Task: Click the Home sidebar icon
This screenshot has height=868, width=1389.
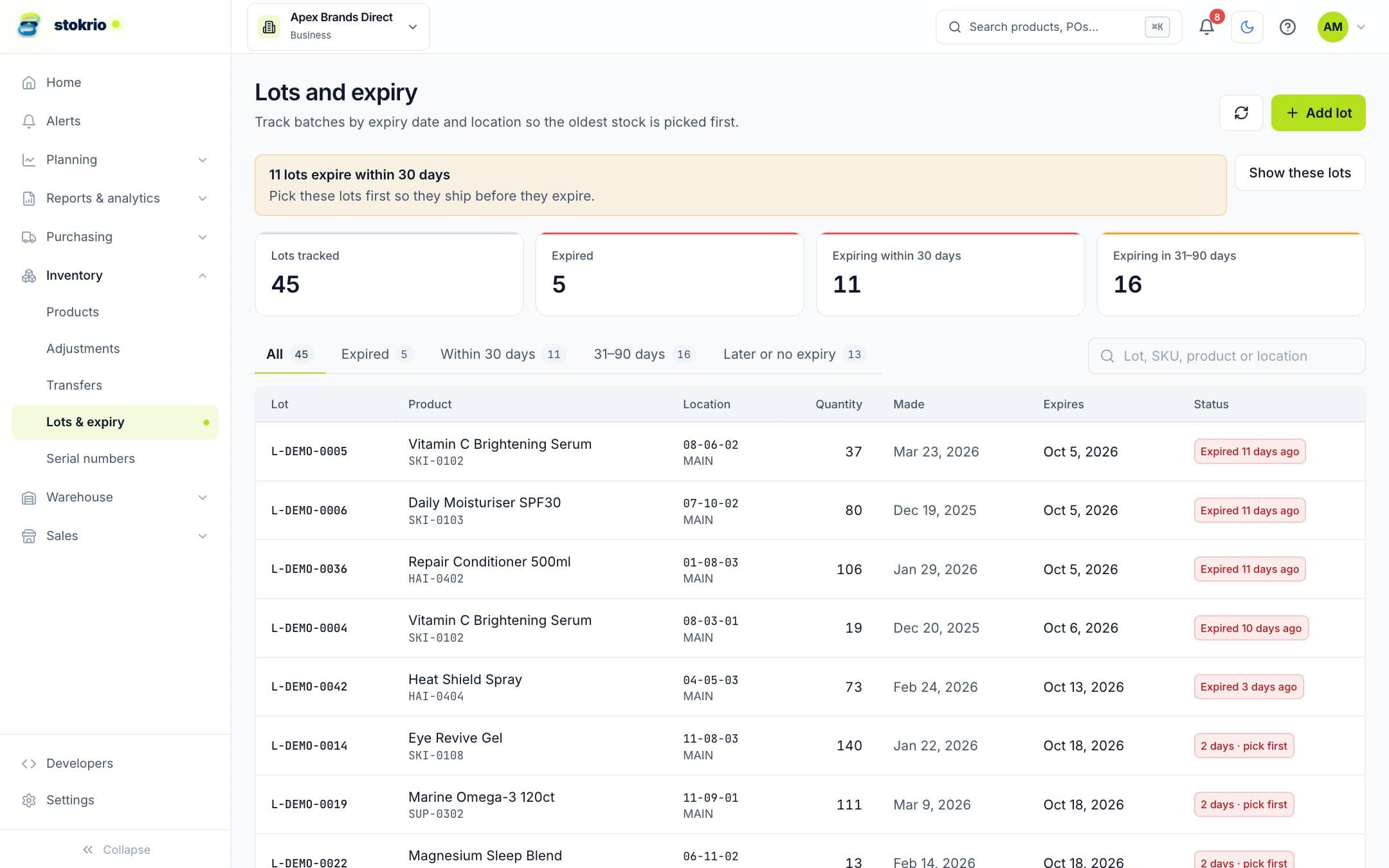Action: click(29, 82)
